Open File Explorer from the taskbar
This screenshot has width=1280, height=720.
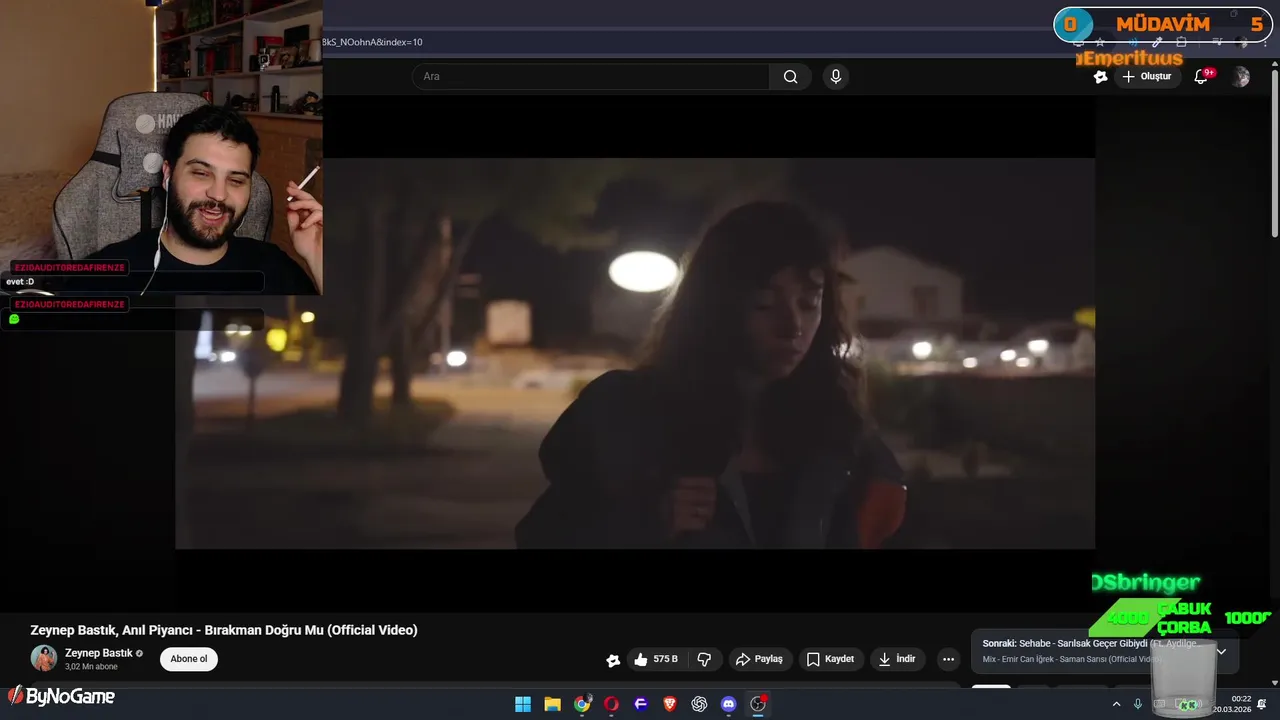pyautogui.click(x=552, y=704)
